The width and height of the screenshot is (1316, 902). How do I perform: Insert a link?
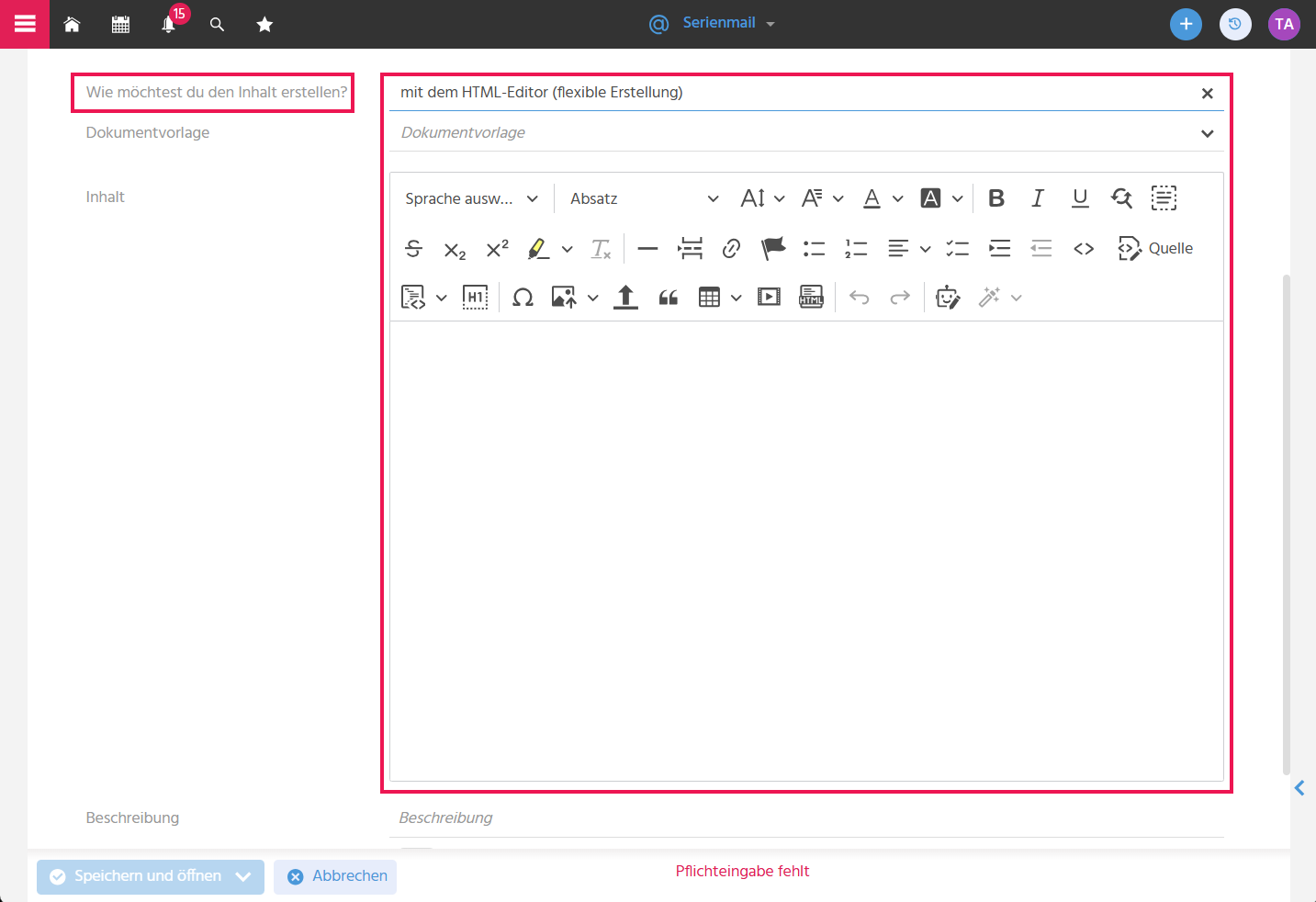731,248
